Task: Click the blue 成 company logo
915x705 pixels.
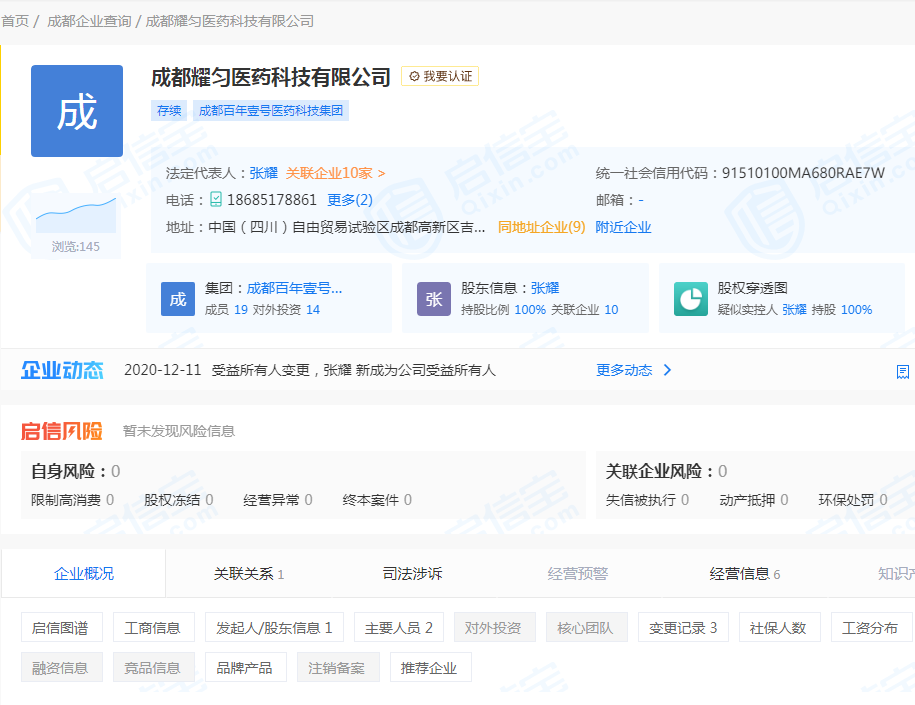Action: (77, 111)
